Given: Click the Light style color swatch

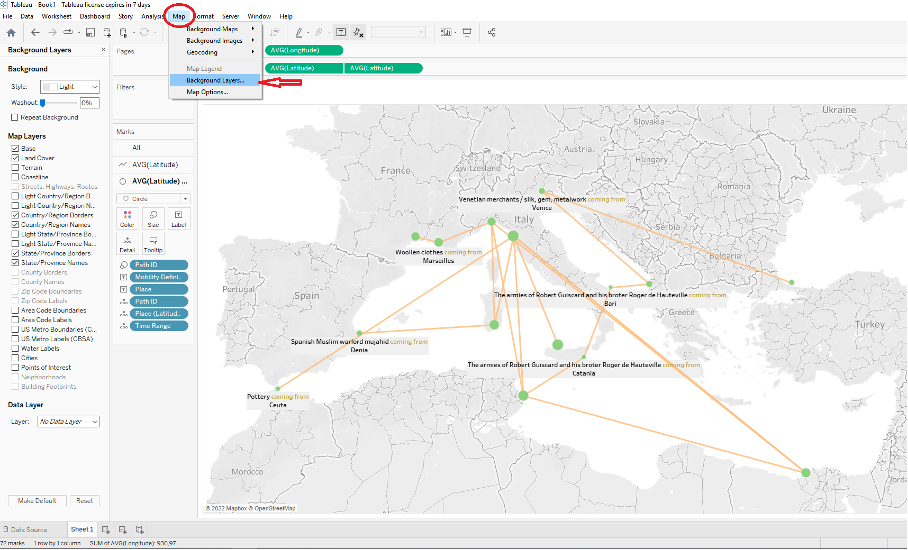Looking at the screenshot, I should coord(50,87).
